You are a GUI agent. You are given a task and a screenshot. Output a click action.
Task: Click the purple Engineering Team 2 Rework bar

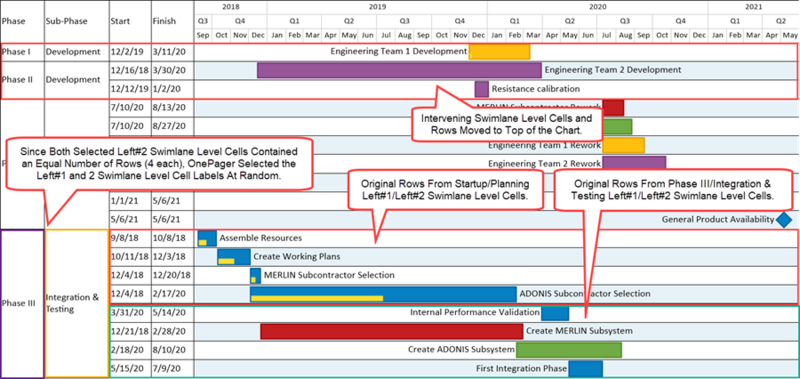pyautogui.click(x=634, y=163)
